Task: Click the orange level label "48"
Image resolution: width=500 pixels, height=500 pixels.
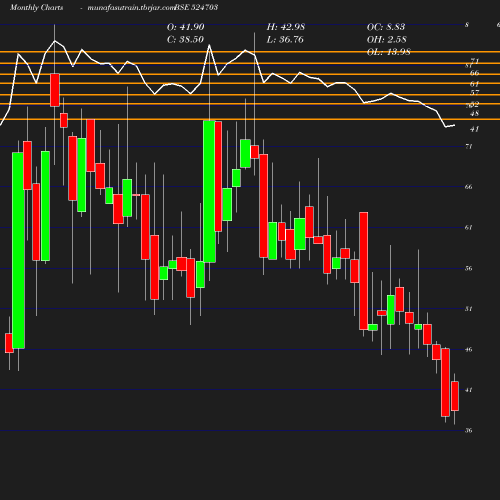Action: (x=475, y=114)
